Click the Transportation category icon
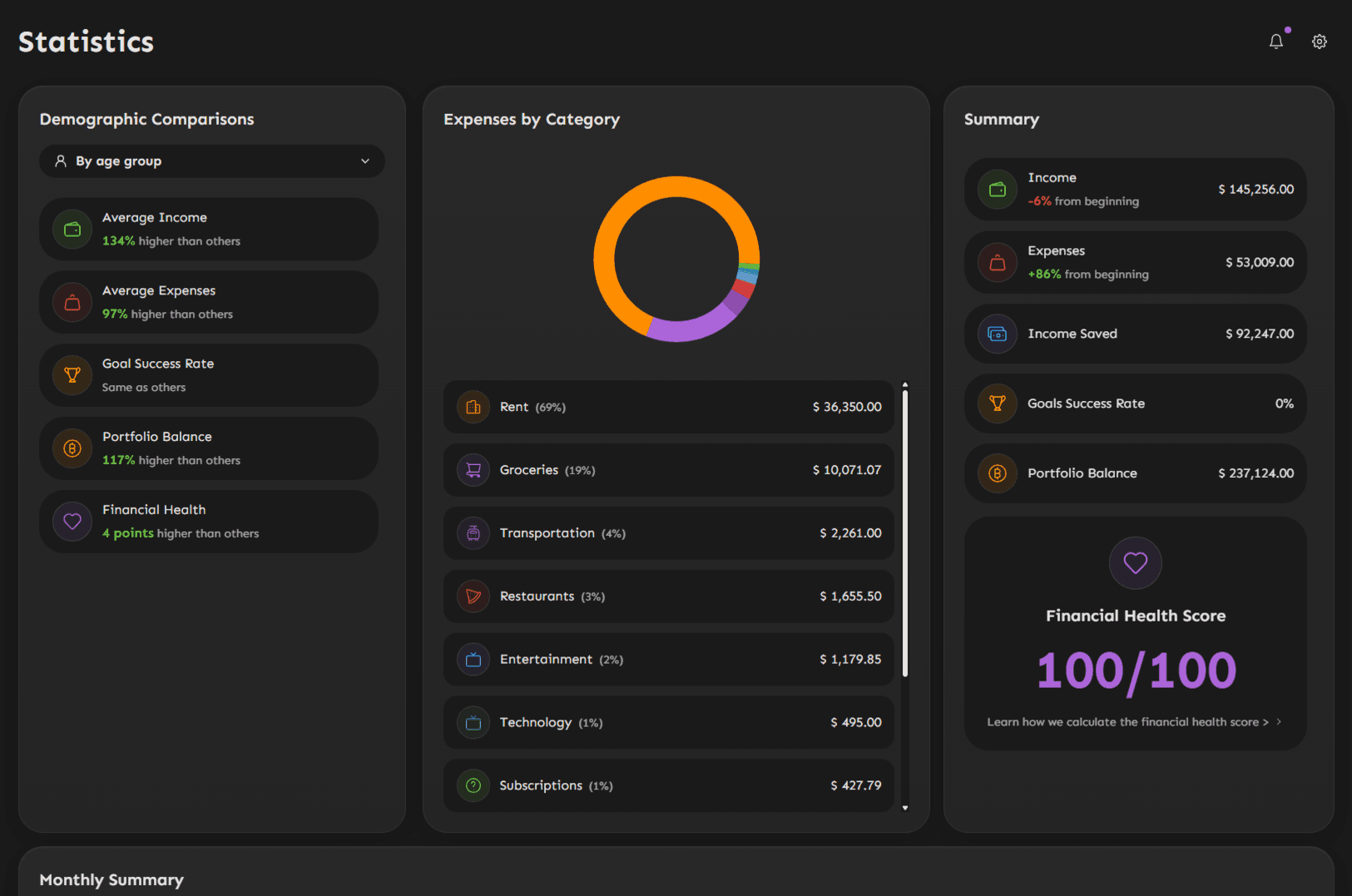Screen dimensions: 1352x896 pyautogui.click(x=473, y=534)
